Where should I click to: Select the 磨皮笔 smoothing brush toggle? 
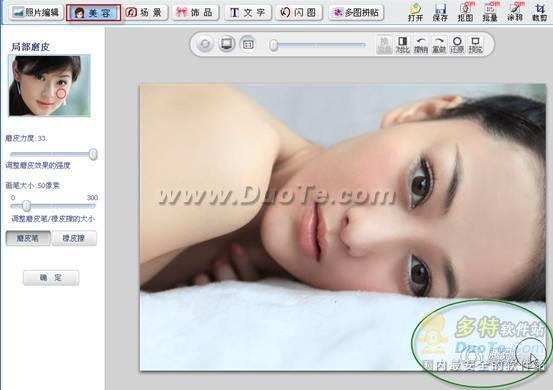click(28, 238)
